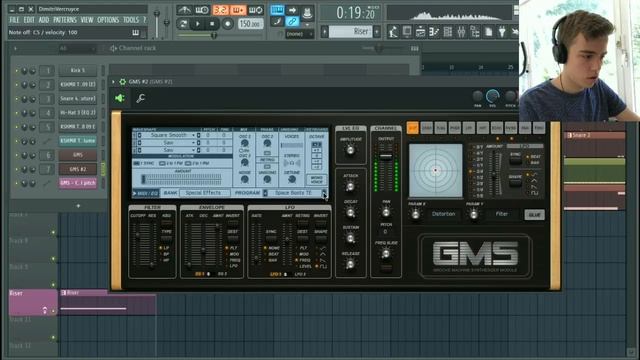Click the play button in transport
Viewport: 640px width, 360px height.
point(198,24)
